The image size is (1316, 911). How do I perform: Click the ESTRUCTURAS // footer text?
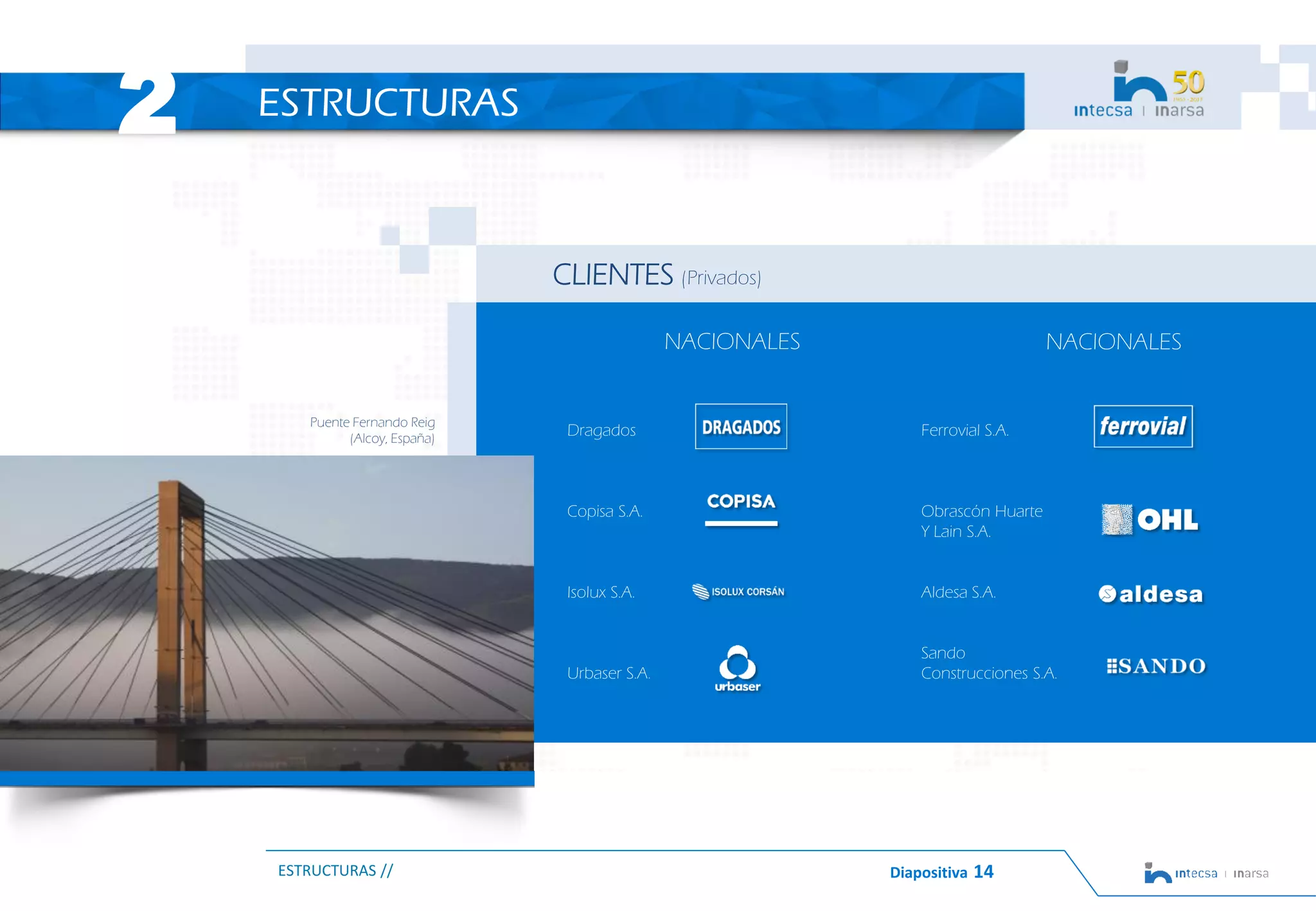click(335, 871)
